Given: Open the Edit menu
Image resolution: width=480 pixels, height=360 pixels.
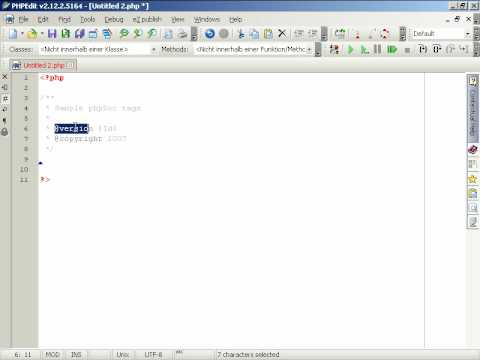Looking at the screenshot, I should 43,20.
